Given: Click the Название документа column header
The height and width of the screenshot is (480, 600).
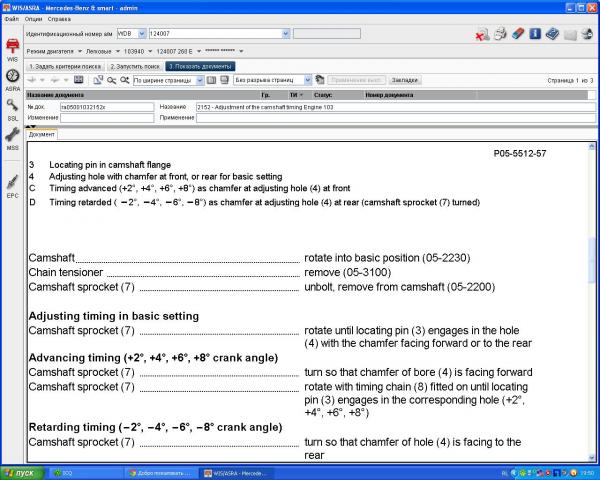Looking at the screenshot, I should (x=55, y=95).
